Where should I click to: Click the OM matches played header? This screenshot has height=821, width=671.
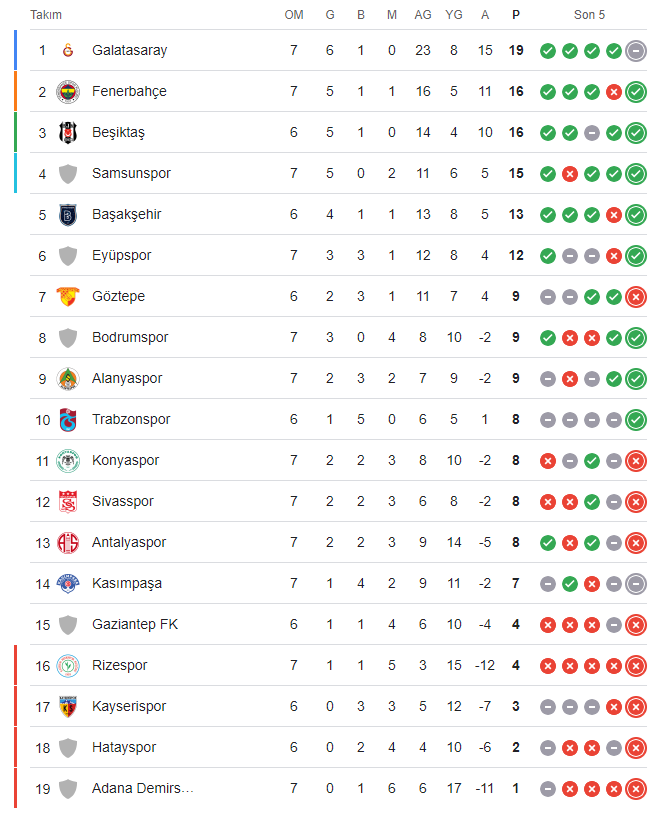[x=294, y=15]
